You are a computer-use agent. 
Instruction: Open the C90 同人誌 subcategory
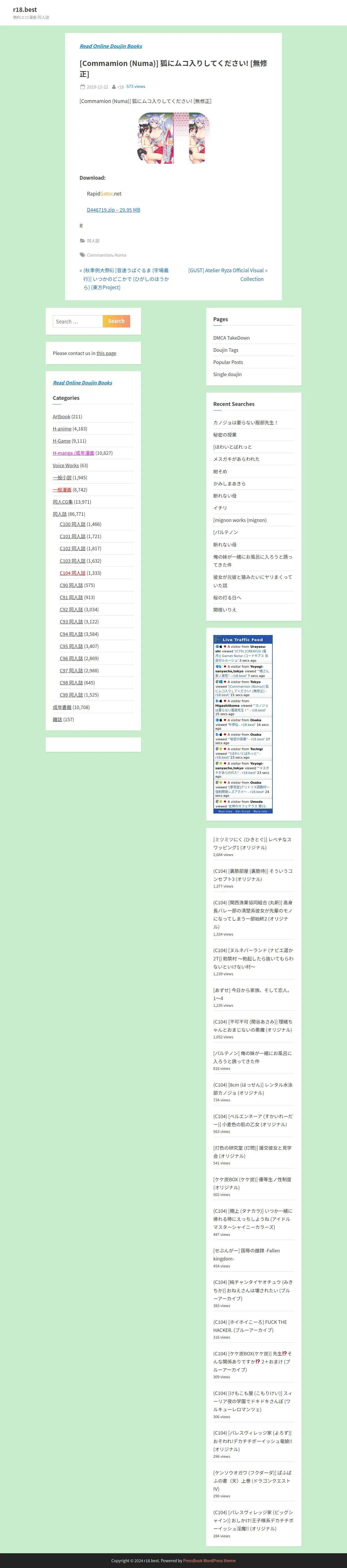pos(71,586)
